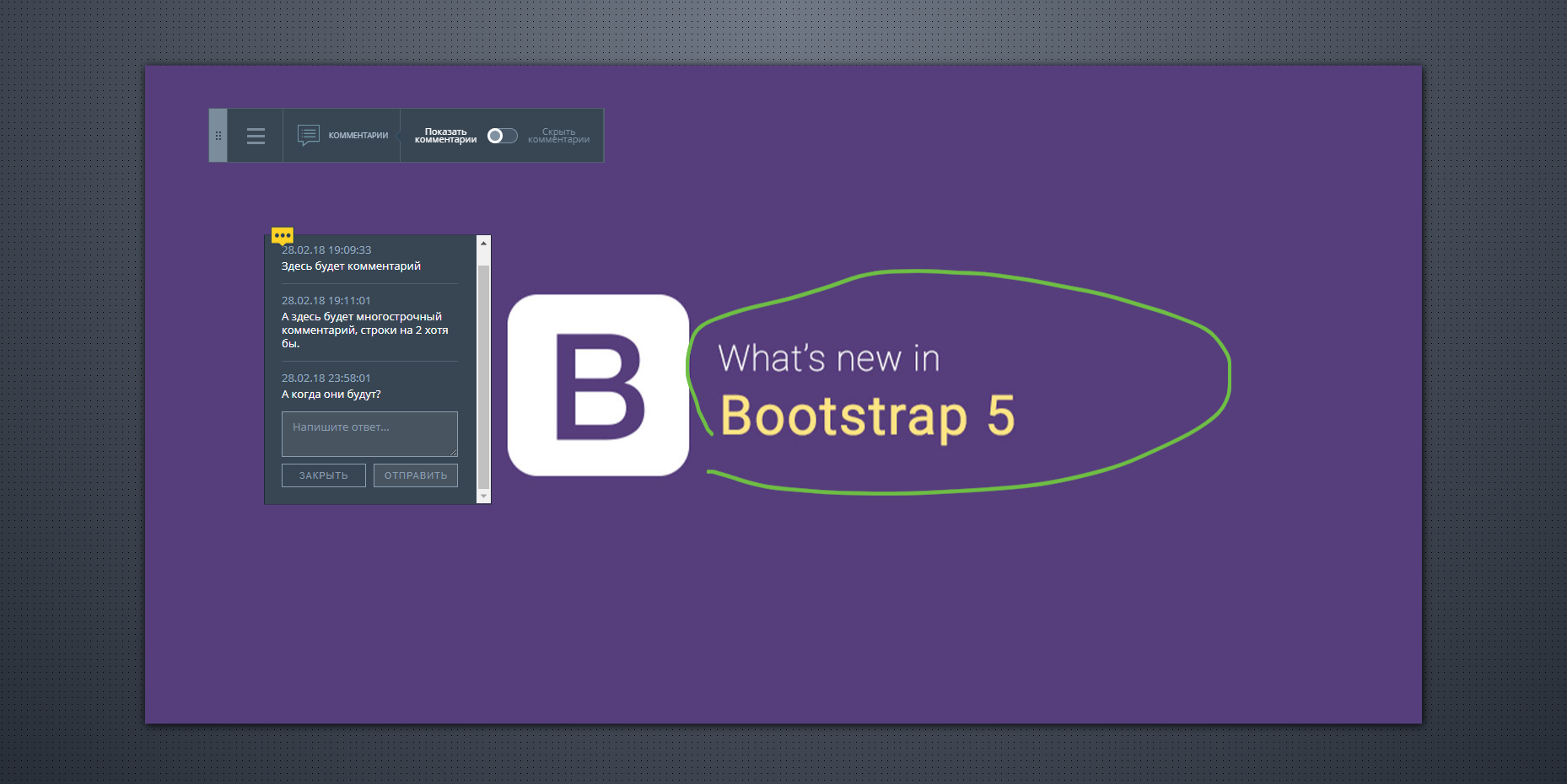This screenshot has width=1567, height=784.
Task: Toggle the show/hide comments switch
Action: pyautogui.click(x=502, y=136)
